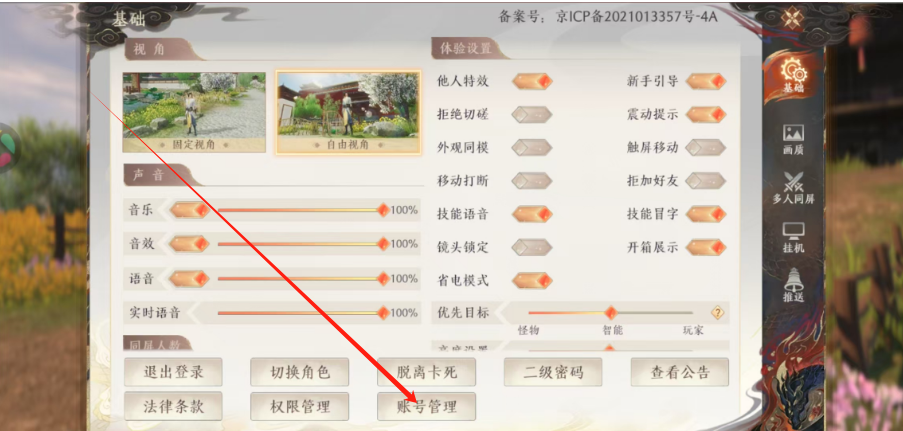Open the 多人同屏 crossed swords icon
Image resolution: width=903 pixels, height=431 pixels.
click(793, 188)
